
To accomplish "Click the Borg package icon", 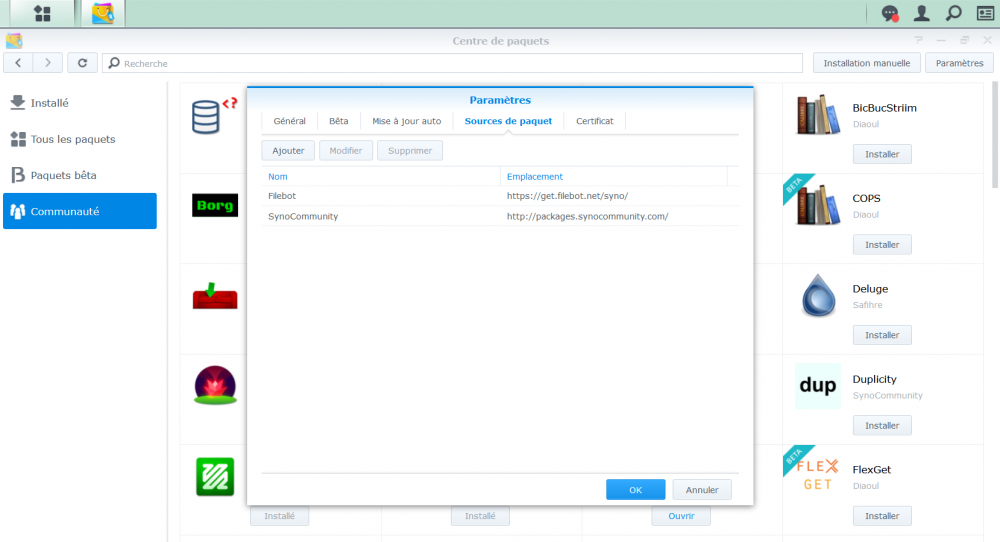I will (x=215, y=205).
